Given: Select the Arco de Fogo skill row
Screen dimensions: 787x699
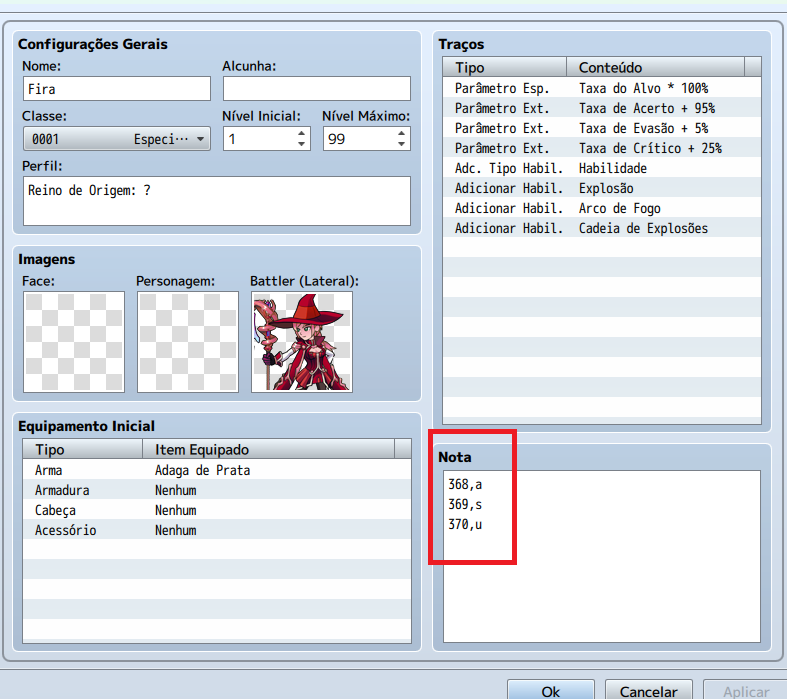Looking at the screenshot, I should pyautogui.click(x=602, y=208).
